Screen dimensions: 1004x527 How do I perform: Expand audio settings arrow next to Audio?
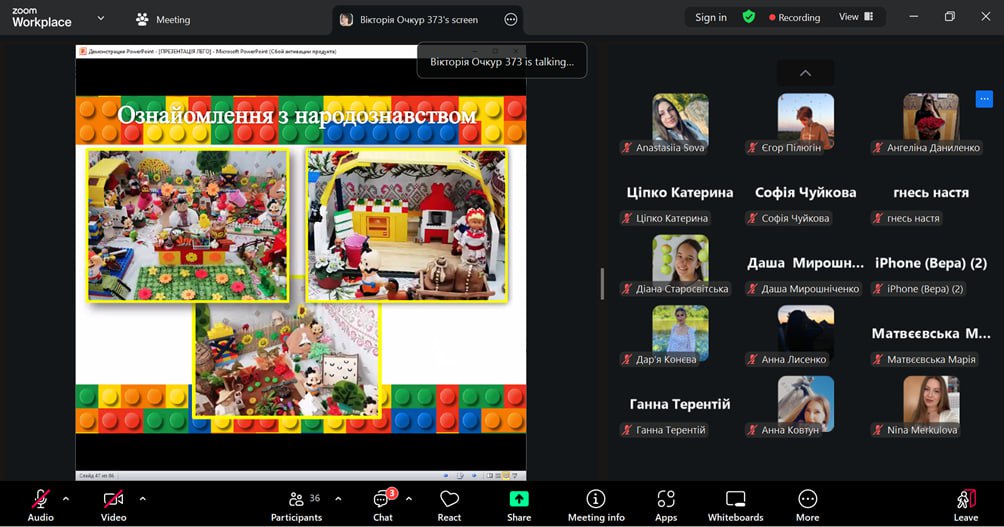pyautogui.click(x=66, y=498)
